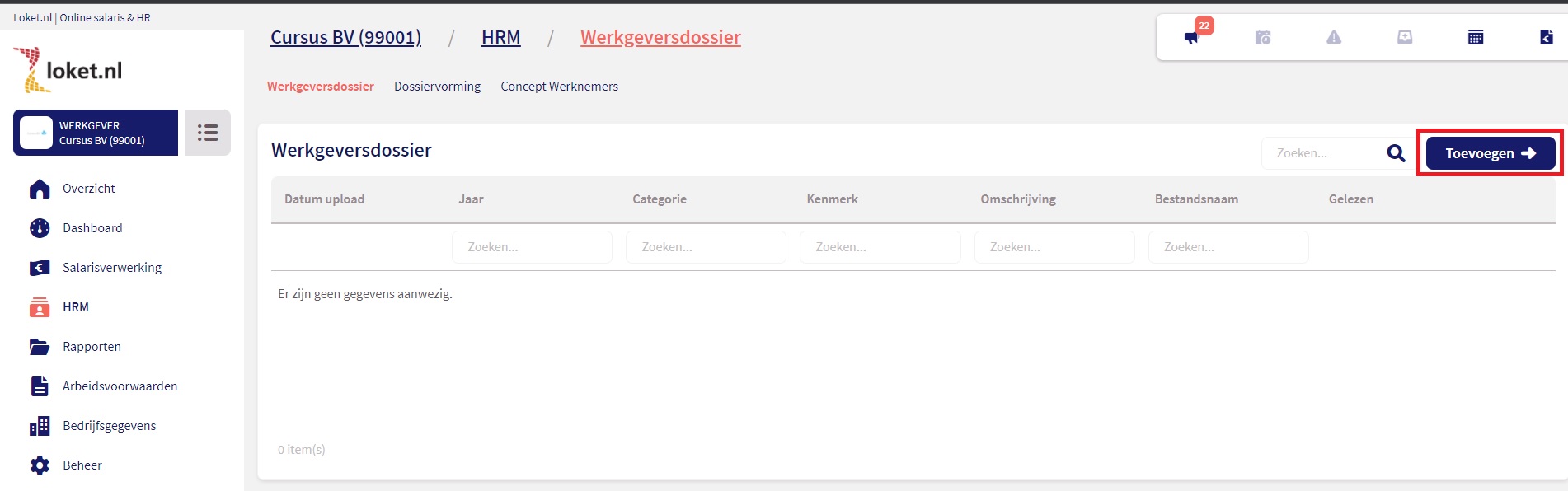Screen dimensions: 1568x491
Task: Follow the Cursus BV (99001) breadcrumb link
Action: click(x=345, y=37)
